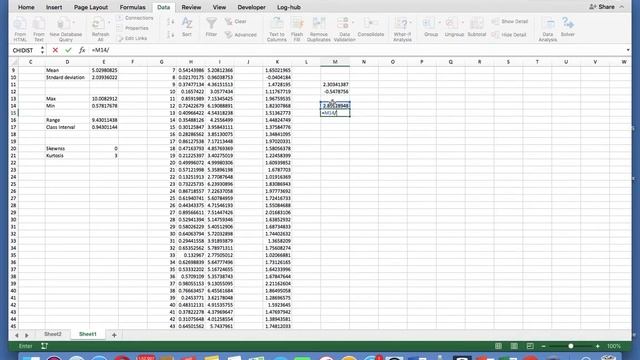Collapse the ribbon with the chevron
Screen dimensions: 640x360
(622, 7)
